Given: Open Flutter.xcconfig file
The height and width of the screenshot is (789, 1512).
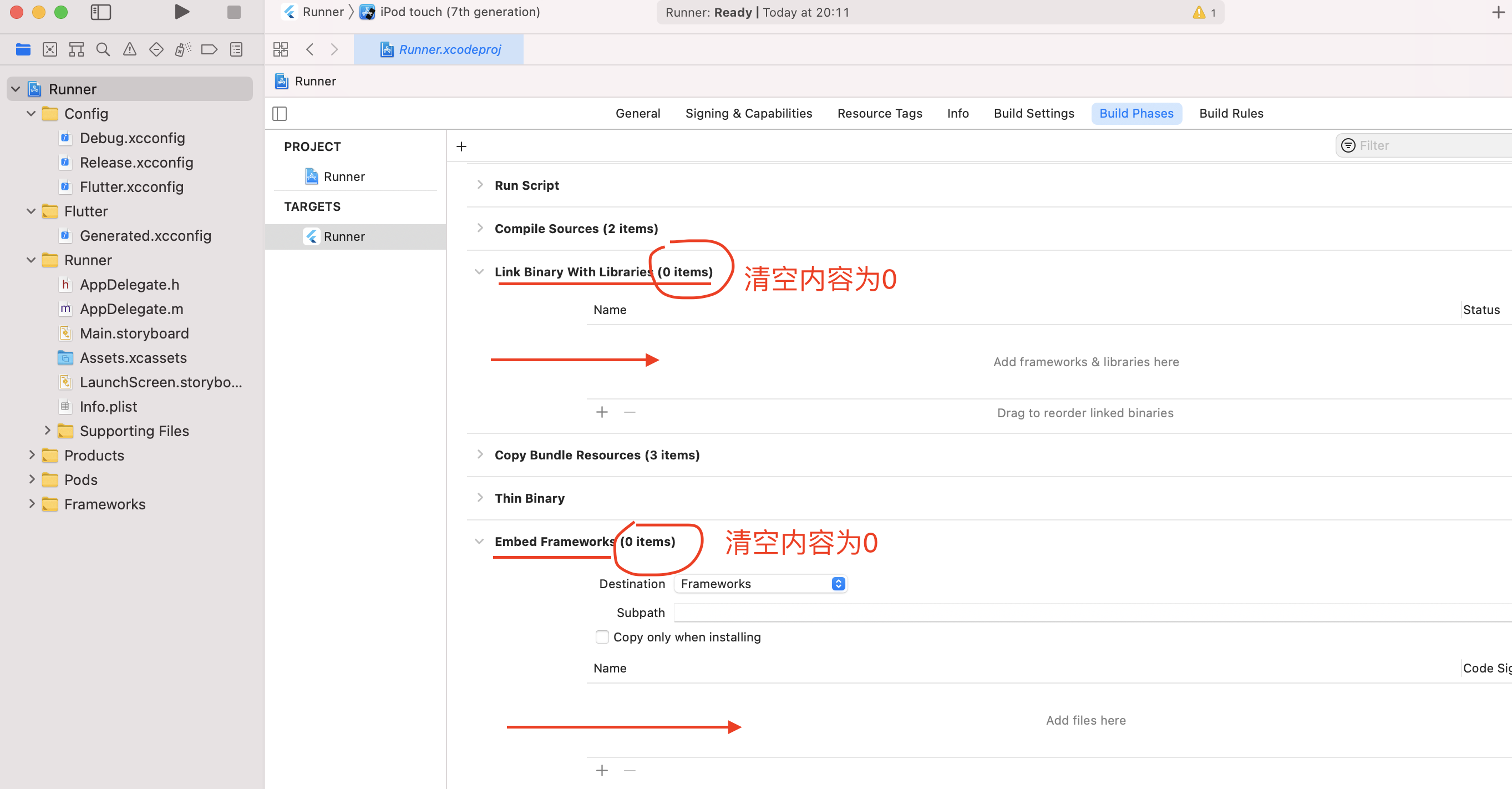Looking at the screenshot, I should [x=131, y=186].
